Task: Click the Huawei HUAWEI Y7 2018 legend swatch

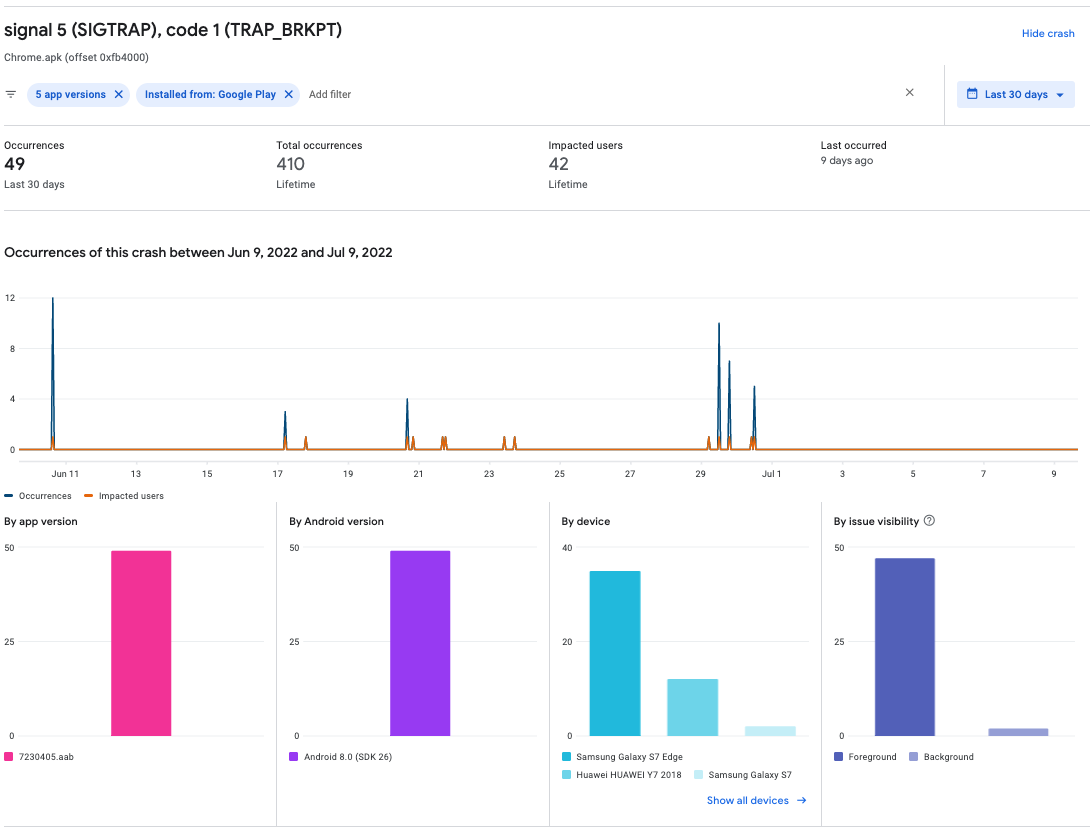Action: click(x=566, y=775)
